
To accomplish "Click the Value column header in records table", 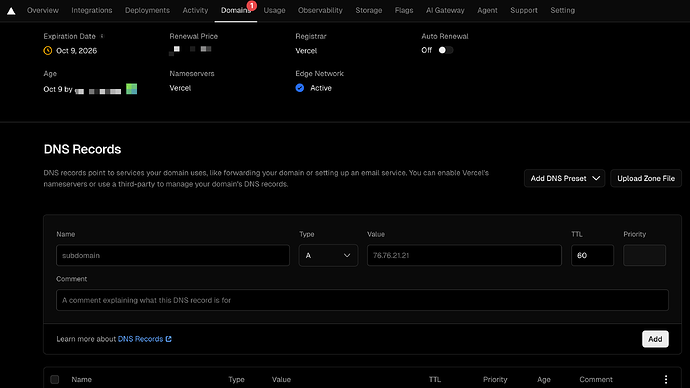I will [x=281, y=379].
